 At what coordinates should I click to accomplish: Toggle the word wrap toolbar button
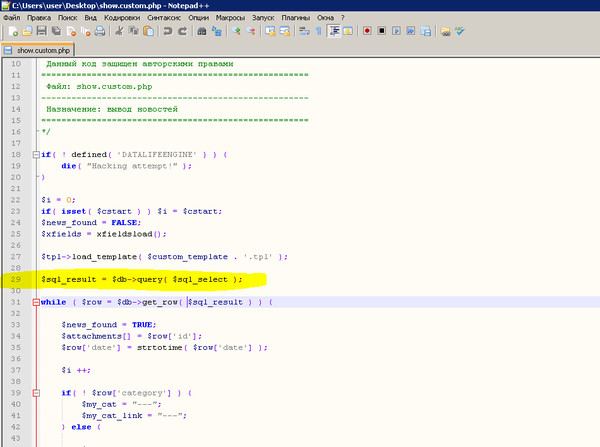305,31
